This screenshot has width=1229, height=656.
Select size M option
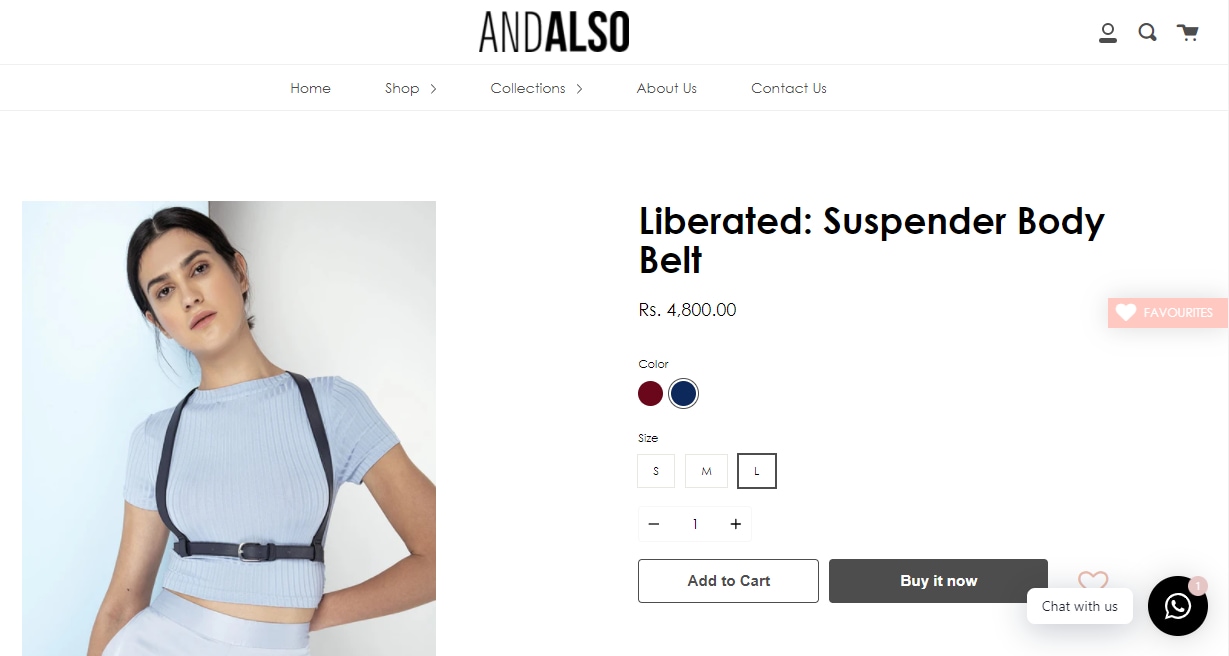[706, 471]
